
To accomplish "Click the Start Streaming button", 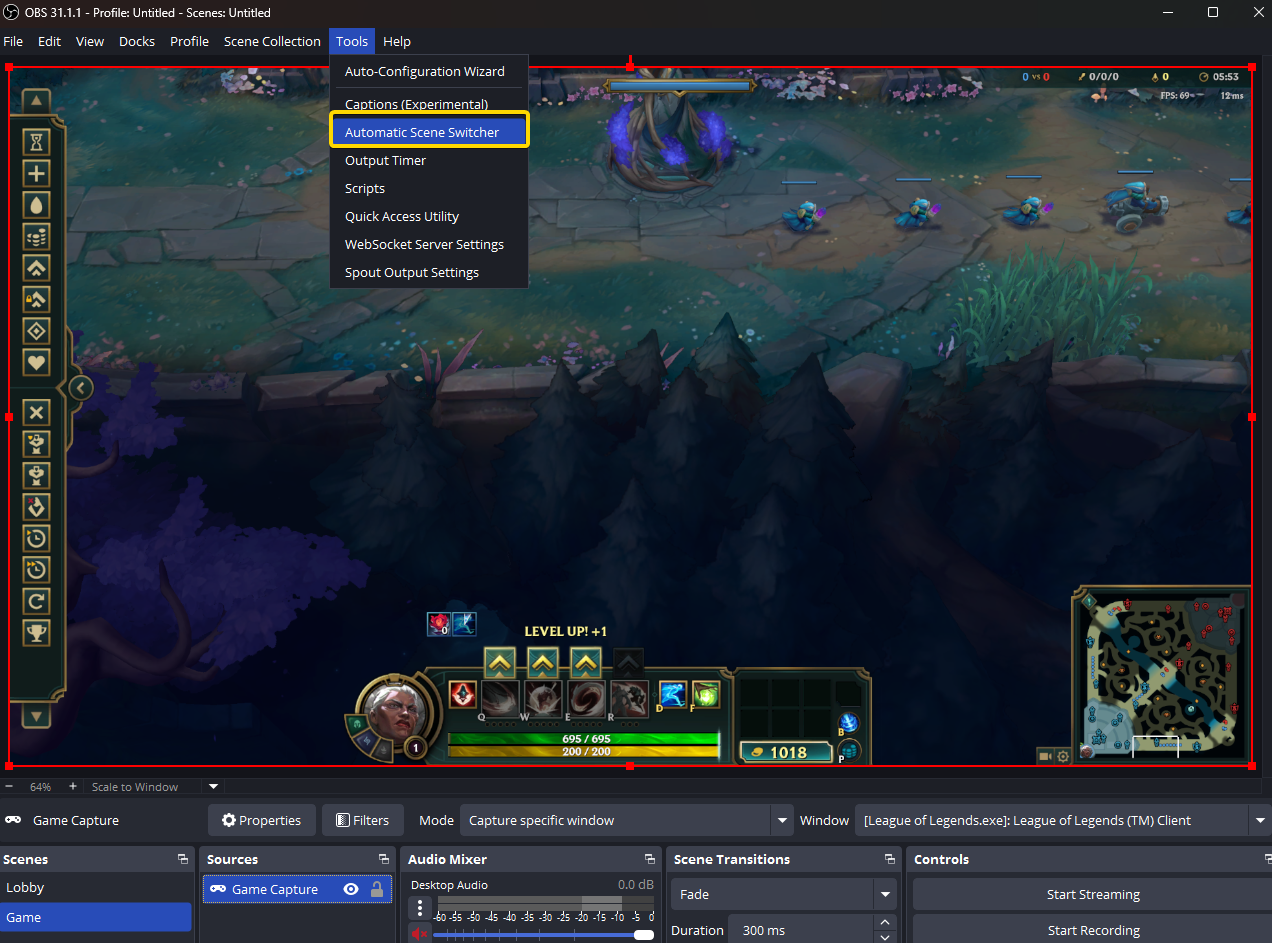I will click(1092, 894).
